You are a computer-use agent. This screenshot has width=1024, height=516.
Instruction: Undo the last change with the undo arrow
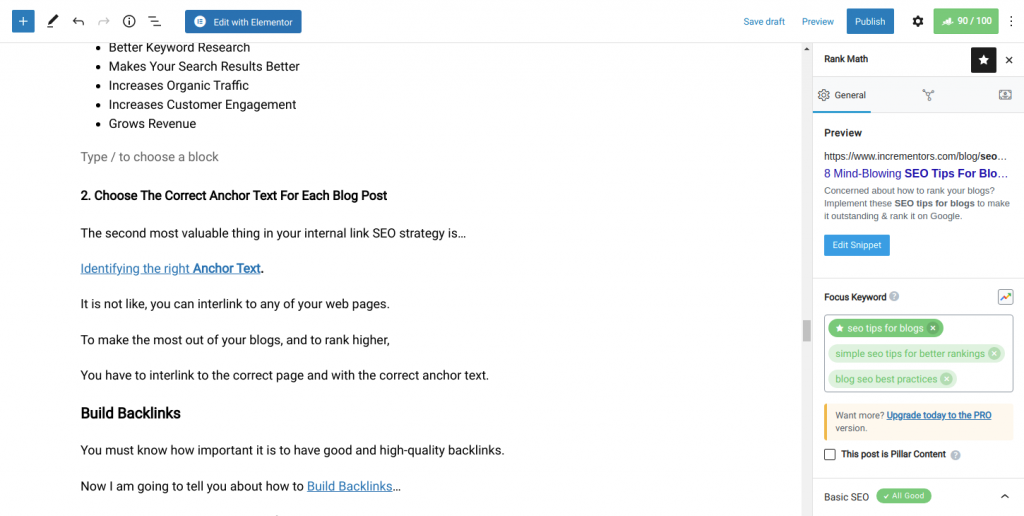coord(78,22)
